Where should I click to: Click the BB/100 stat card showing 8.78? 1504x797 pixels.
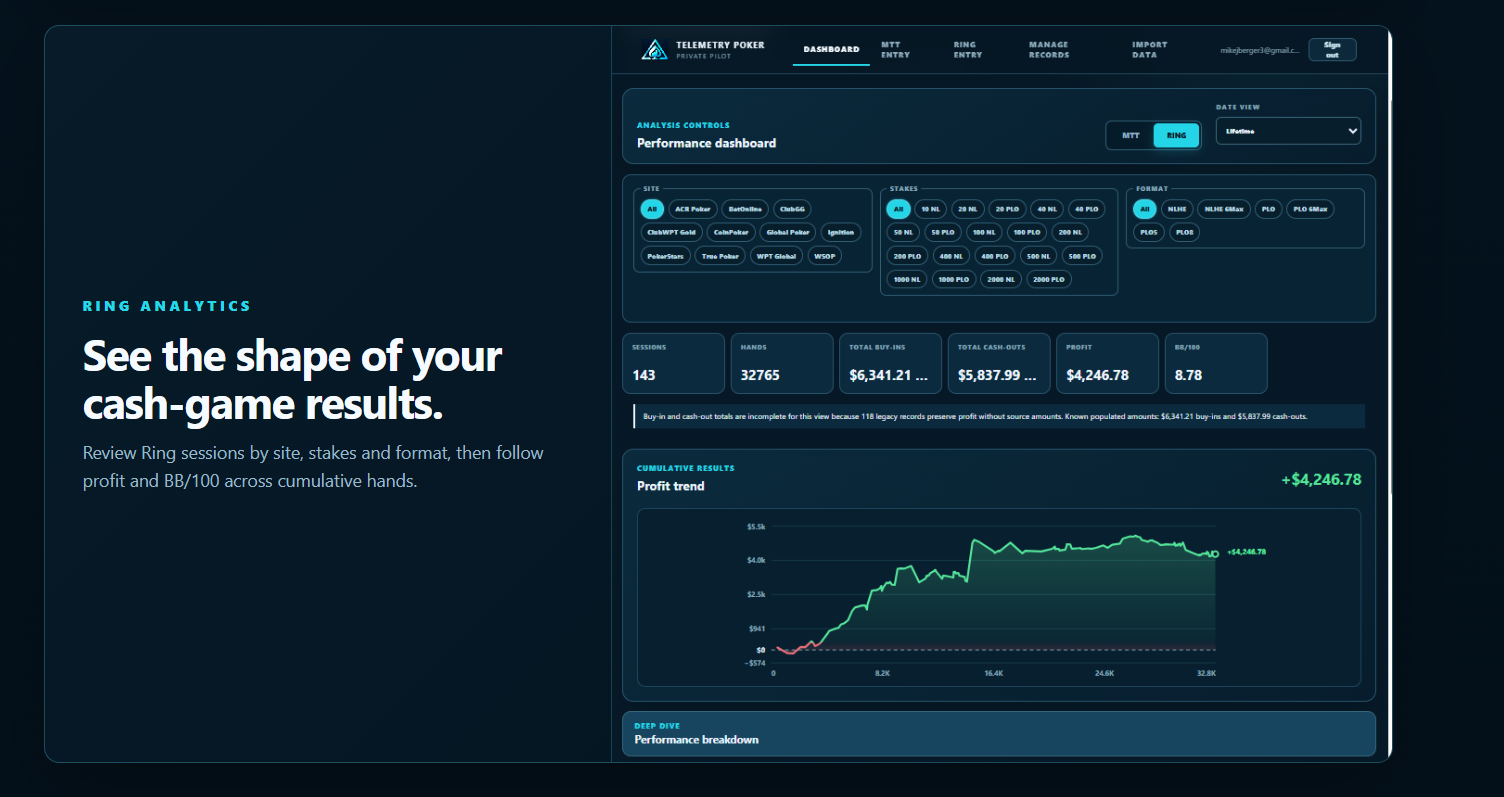pos(1216,363)
